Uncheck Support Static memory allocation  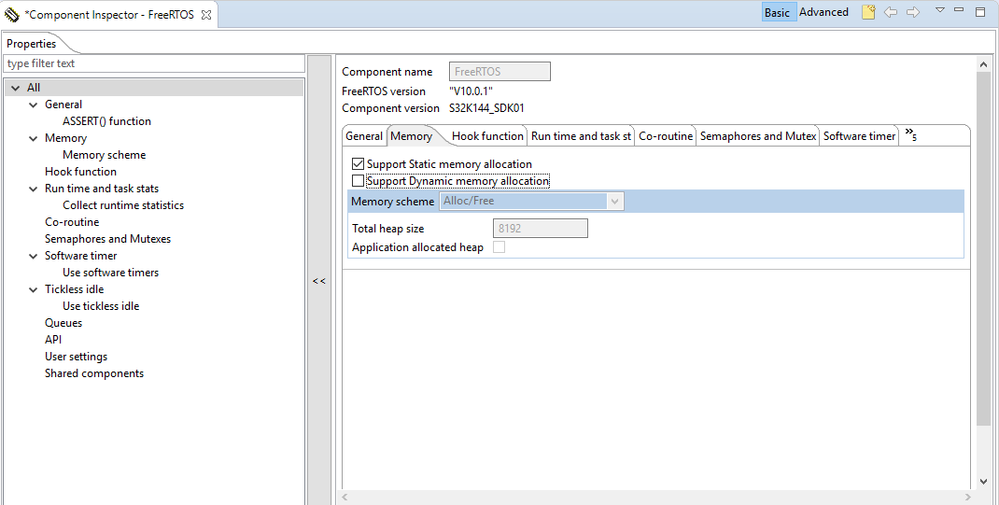point(358,164)
